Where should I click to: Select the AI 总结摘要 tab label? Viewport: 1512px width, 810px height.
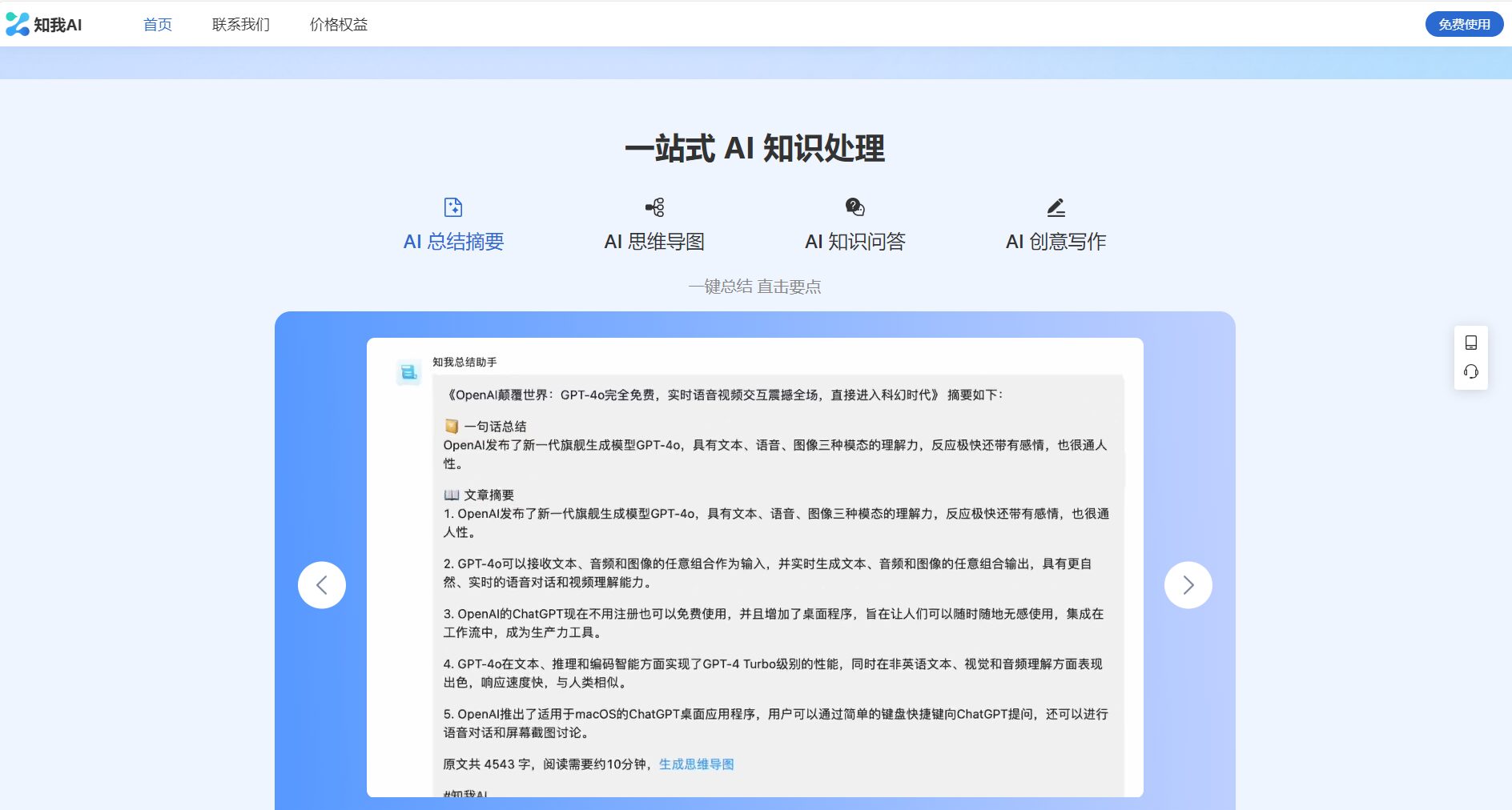coord(453,242)
